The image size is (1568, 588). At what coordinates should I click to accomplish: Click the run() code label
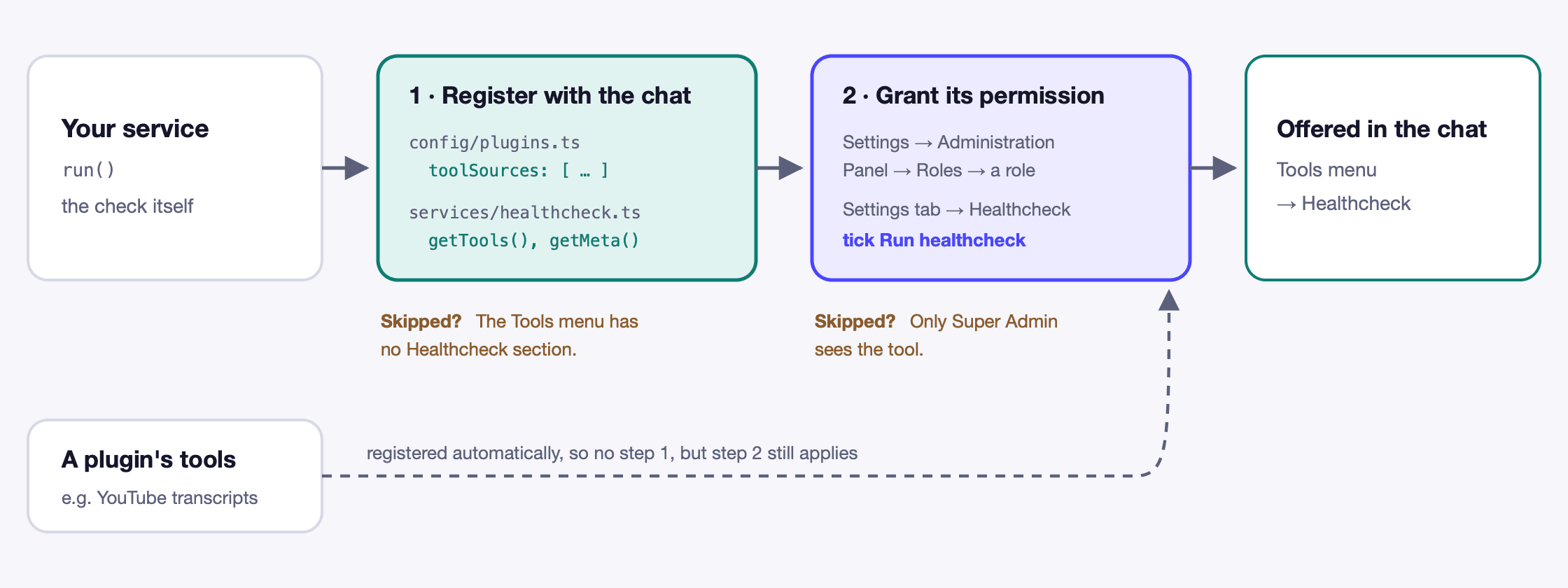(88, 170)
